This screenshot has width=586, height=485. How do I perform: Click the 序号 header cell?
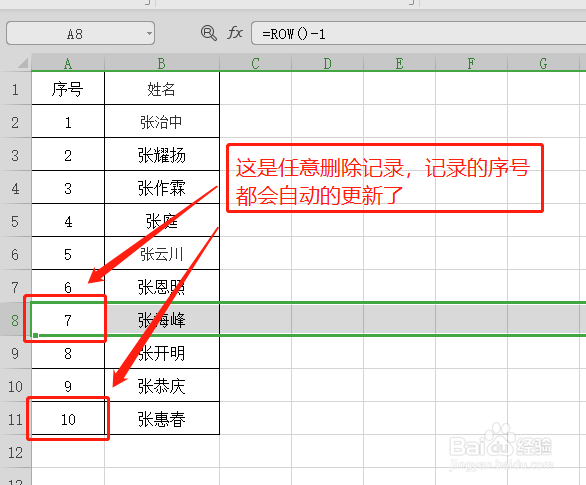click(68, 89)
